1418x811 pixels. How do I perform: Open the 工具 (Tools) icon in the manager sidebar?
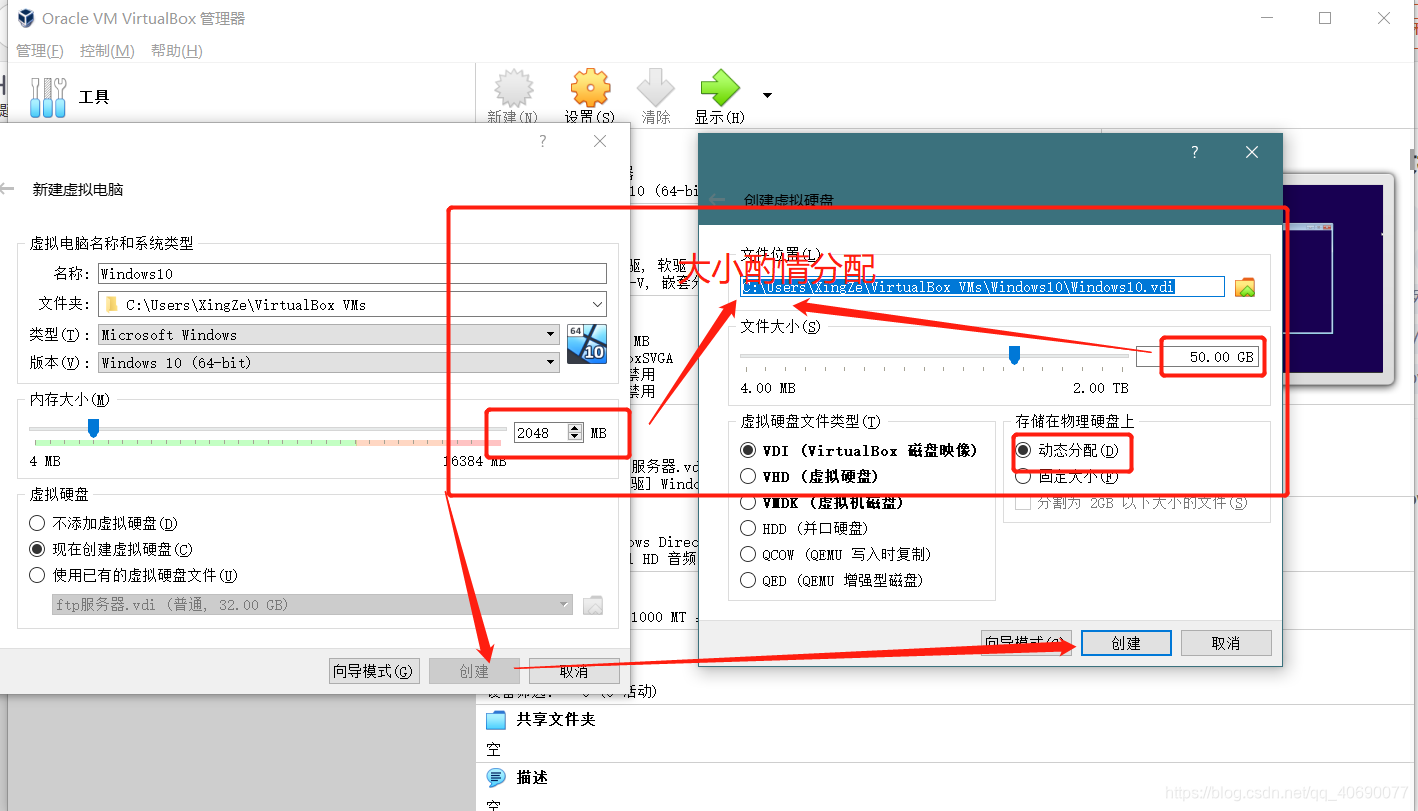[47, 96]
